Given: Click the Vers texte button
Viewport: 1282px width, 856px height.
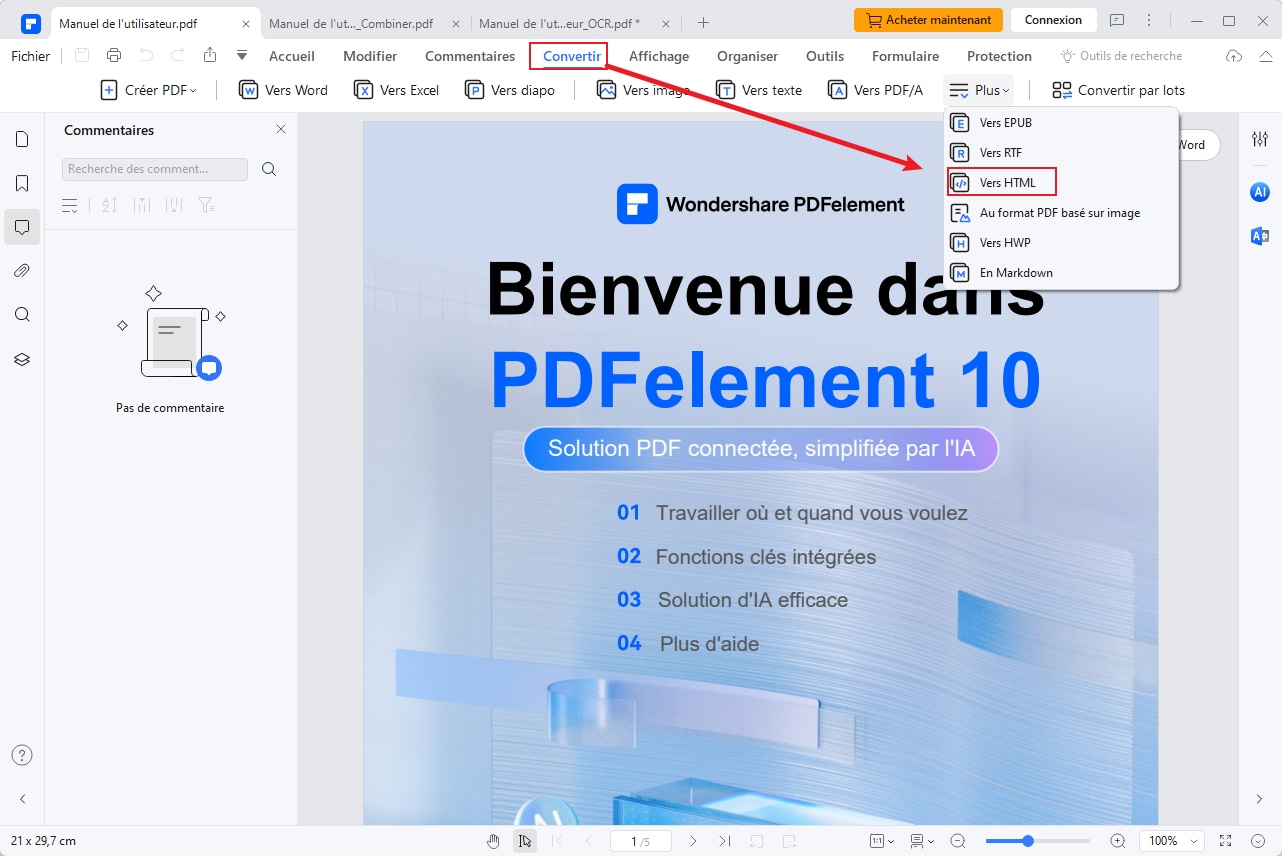Looking at the screenshot, I should point(759,90).
